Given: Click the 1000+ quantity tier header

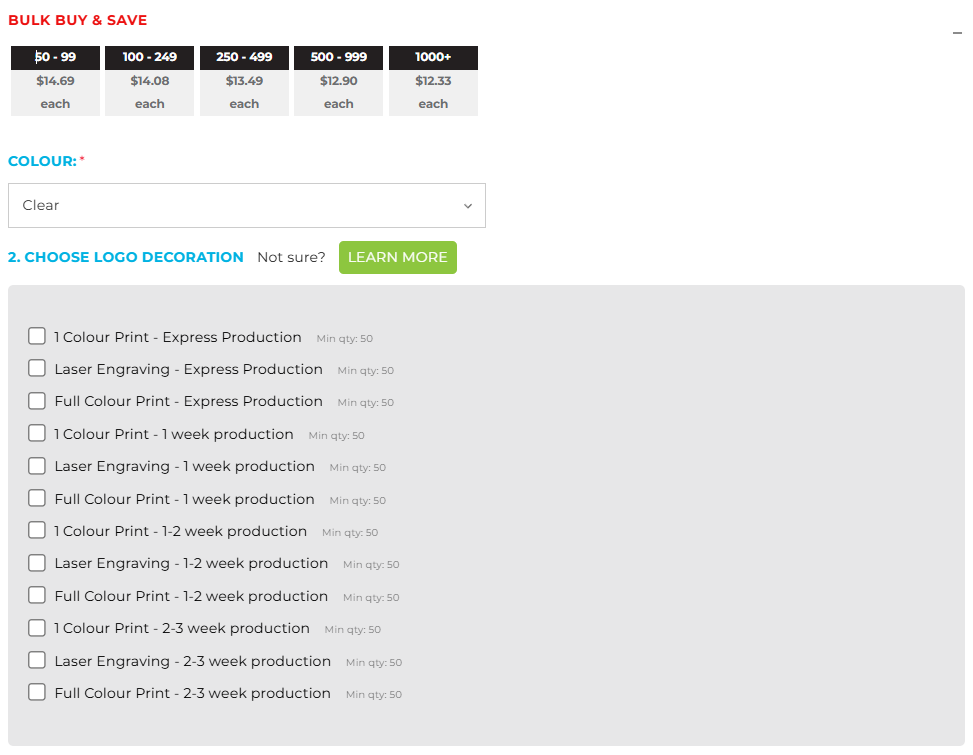Looking at the screenshot, I should tap(433, 57).
